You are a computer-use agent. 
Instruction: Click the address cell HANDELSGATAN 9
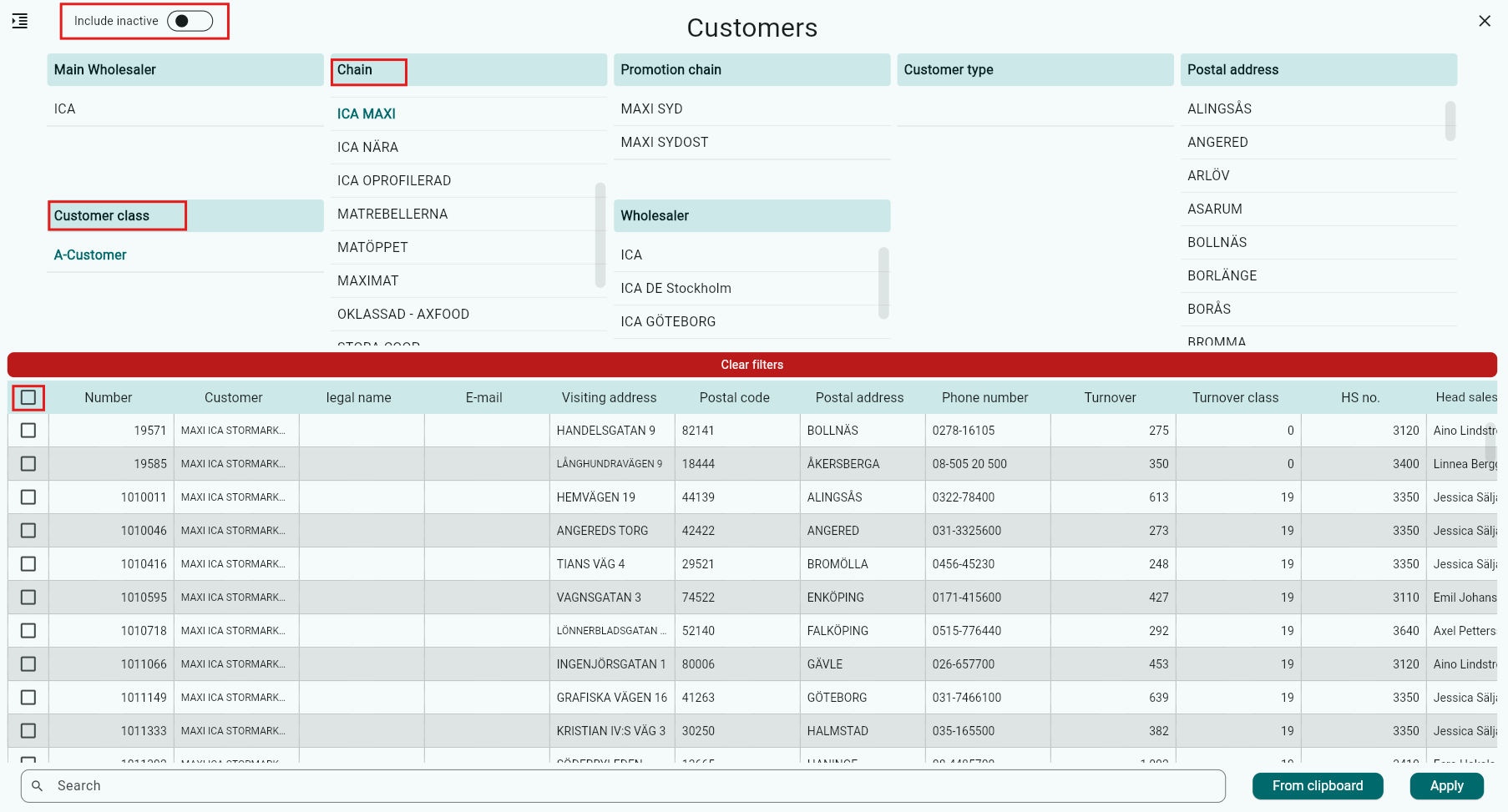612,431
